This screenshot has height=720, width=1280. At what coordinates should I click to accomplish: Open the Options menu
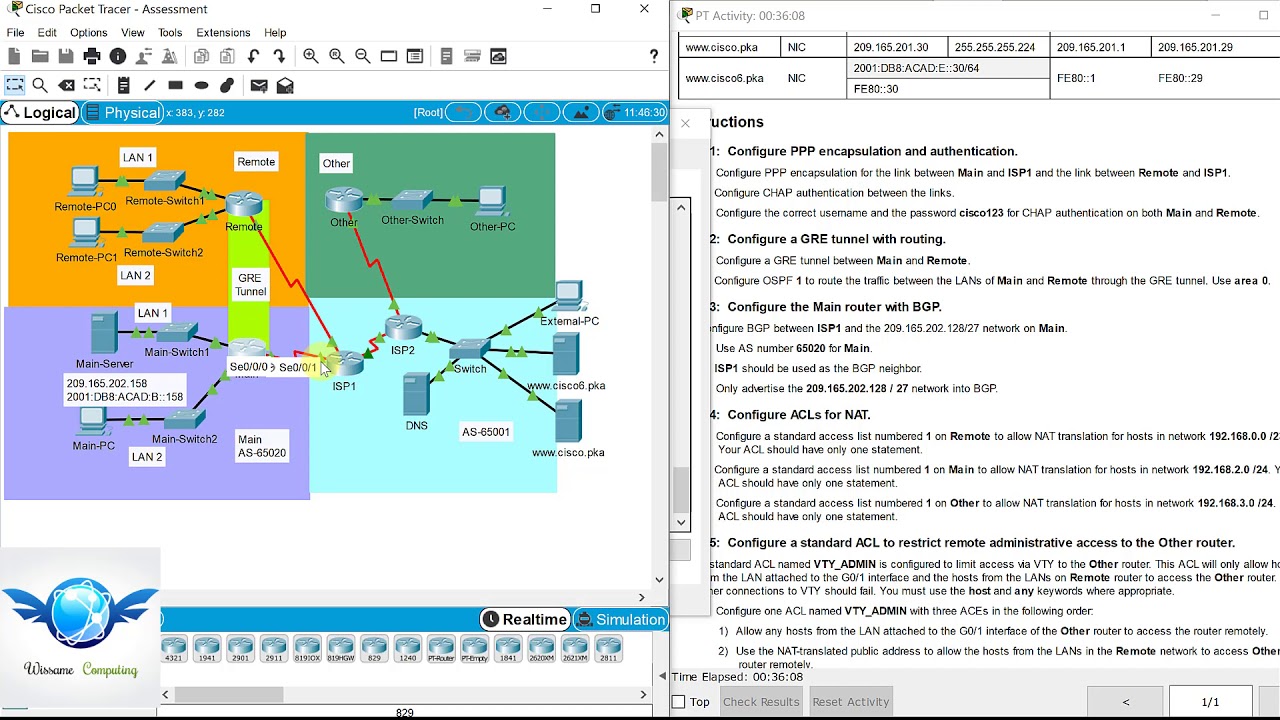[88, 32]
